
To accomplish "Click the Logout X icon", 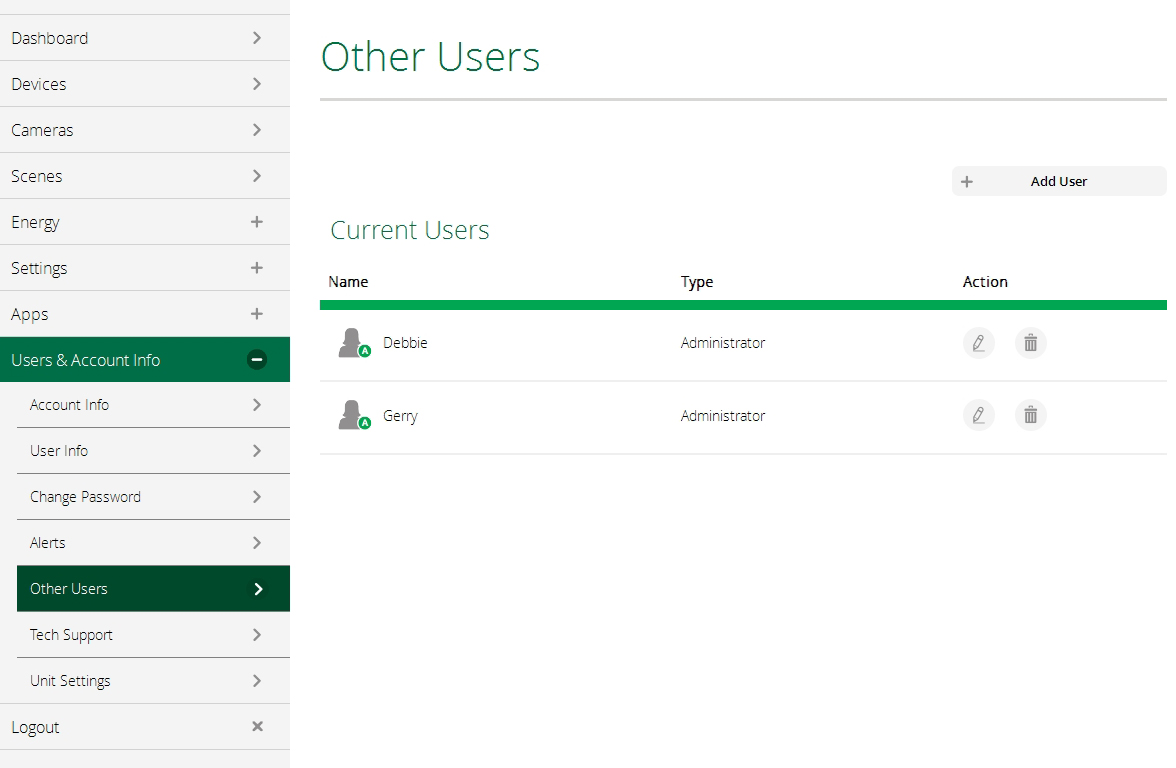I will [257, 727].
